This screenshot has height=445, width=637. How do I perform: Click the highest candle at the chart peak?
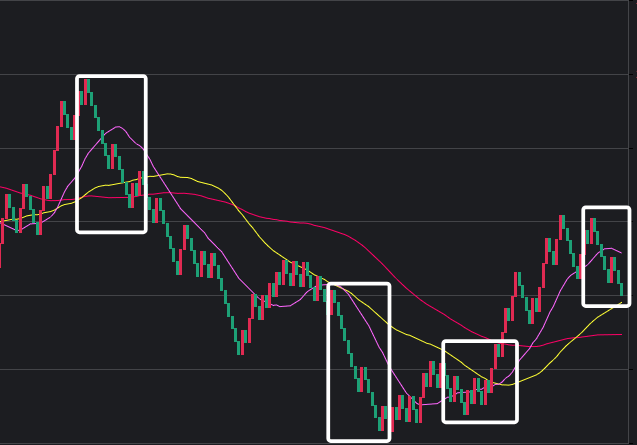[87, 91]
